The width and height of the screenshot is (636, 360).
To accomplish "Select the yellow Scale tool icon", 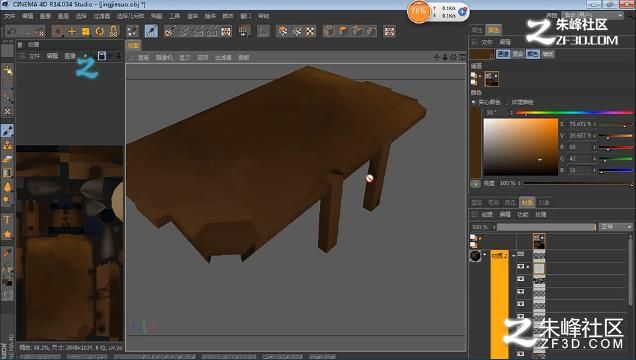I will click(86, 31).
